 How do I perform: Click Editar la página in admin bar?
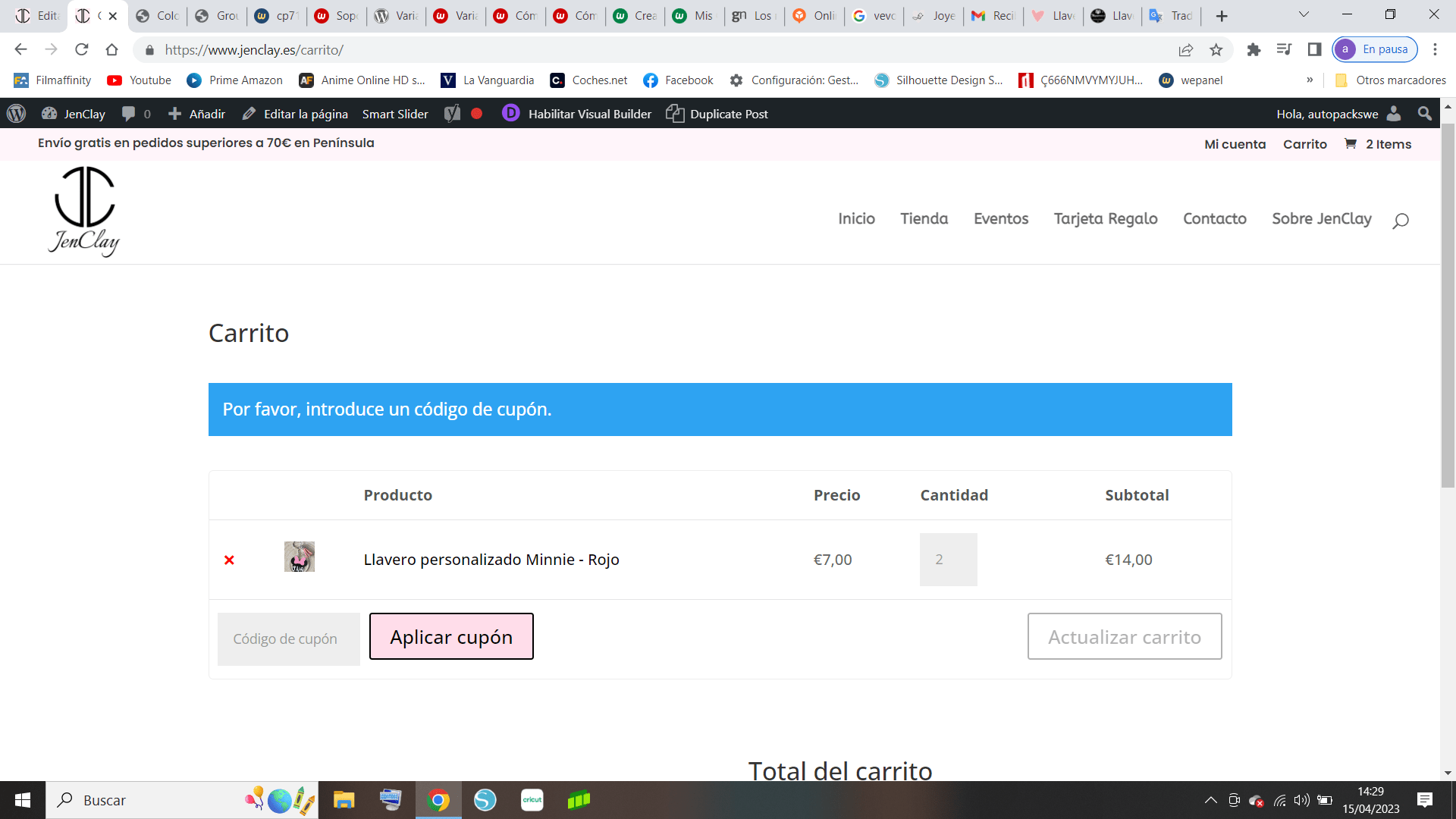point(295,114)
